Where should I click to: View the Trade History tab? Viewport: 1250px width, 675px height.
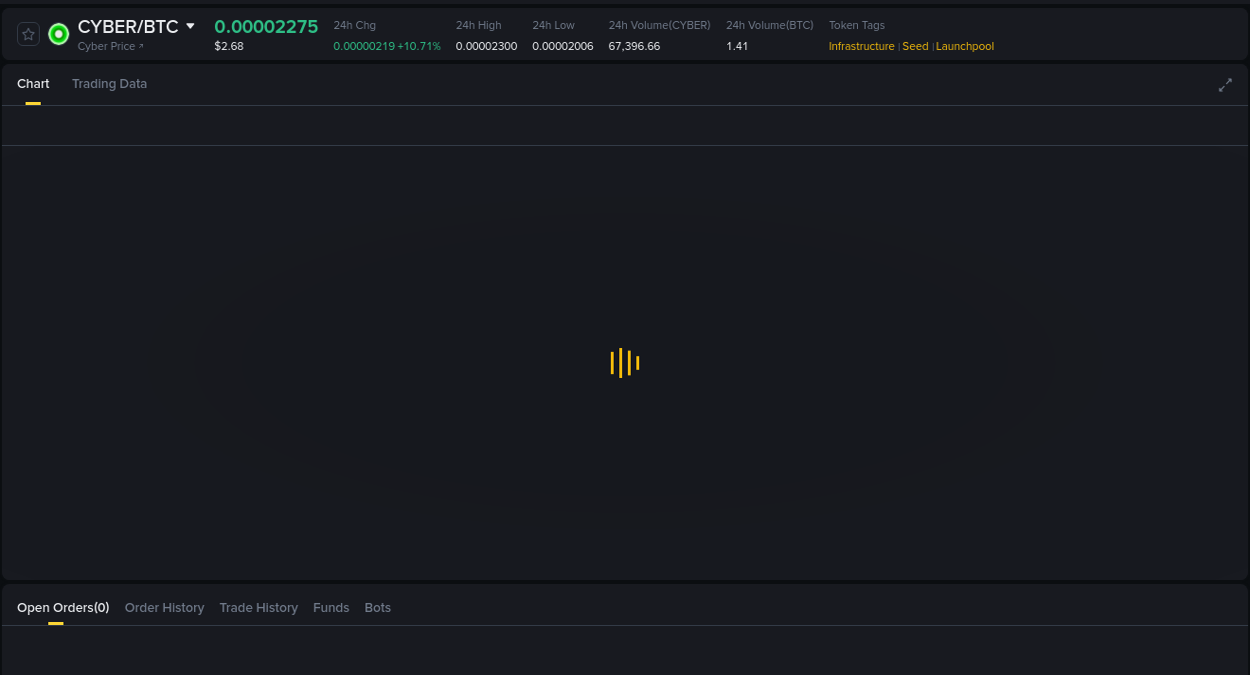(258, 607)
